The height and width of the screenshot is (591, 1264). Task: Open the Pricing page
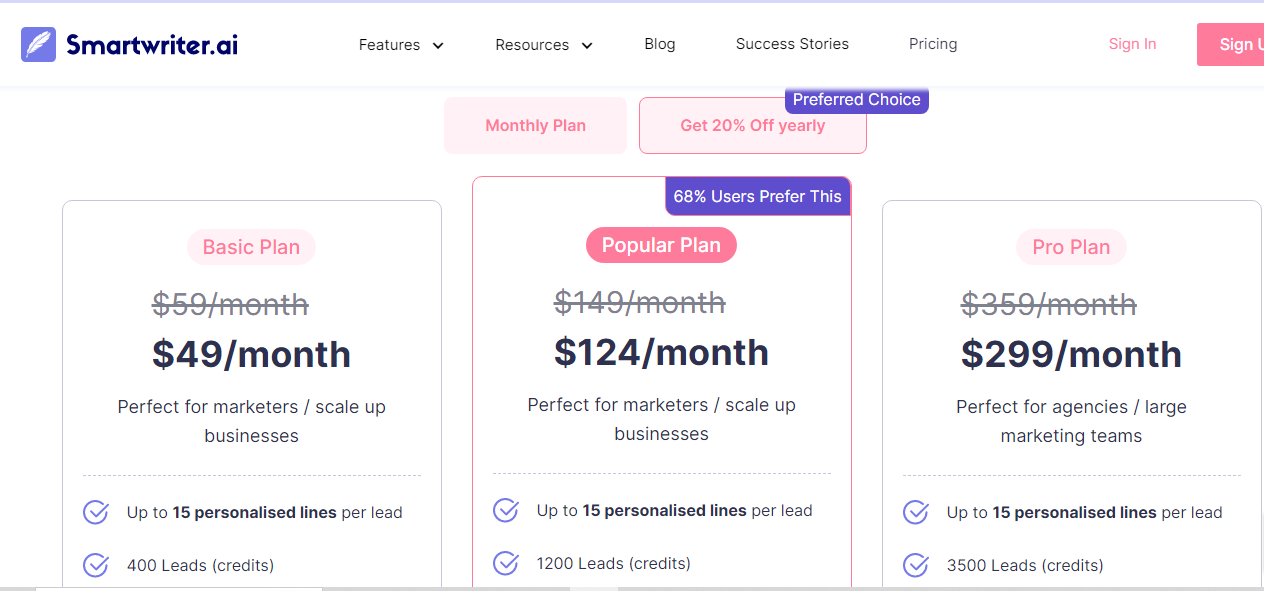coord(932,44)
